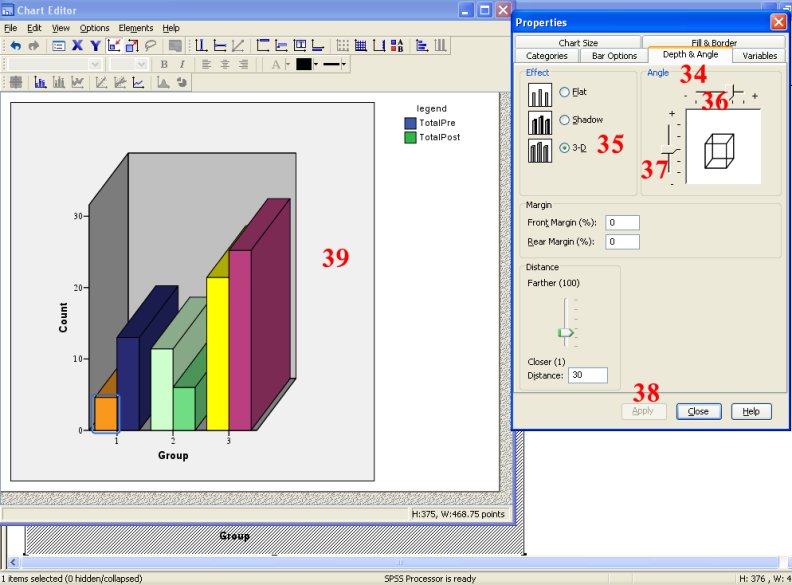The height and width of the screenshot is (585, 792).
Task: Activate the data ID mode icon
Action: click(x=114, y=46)
